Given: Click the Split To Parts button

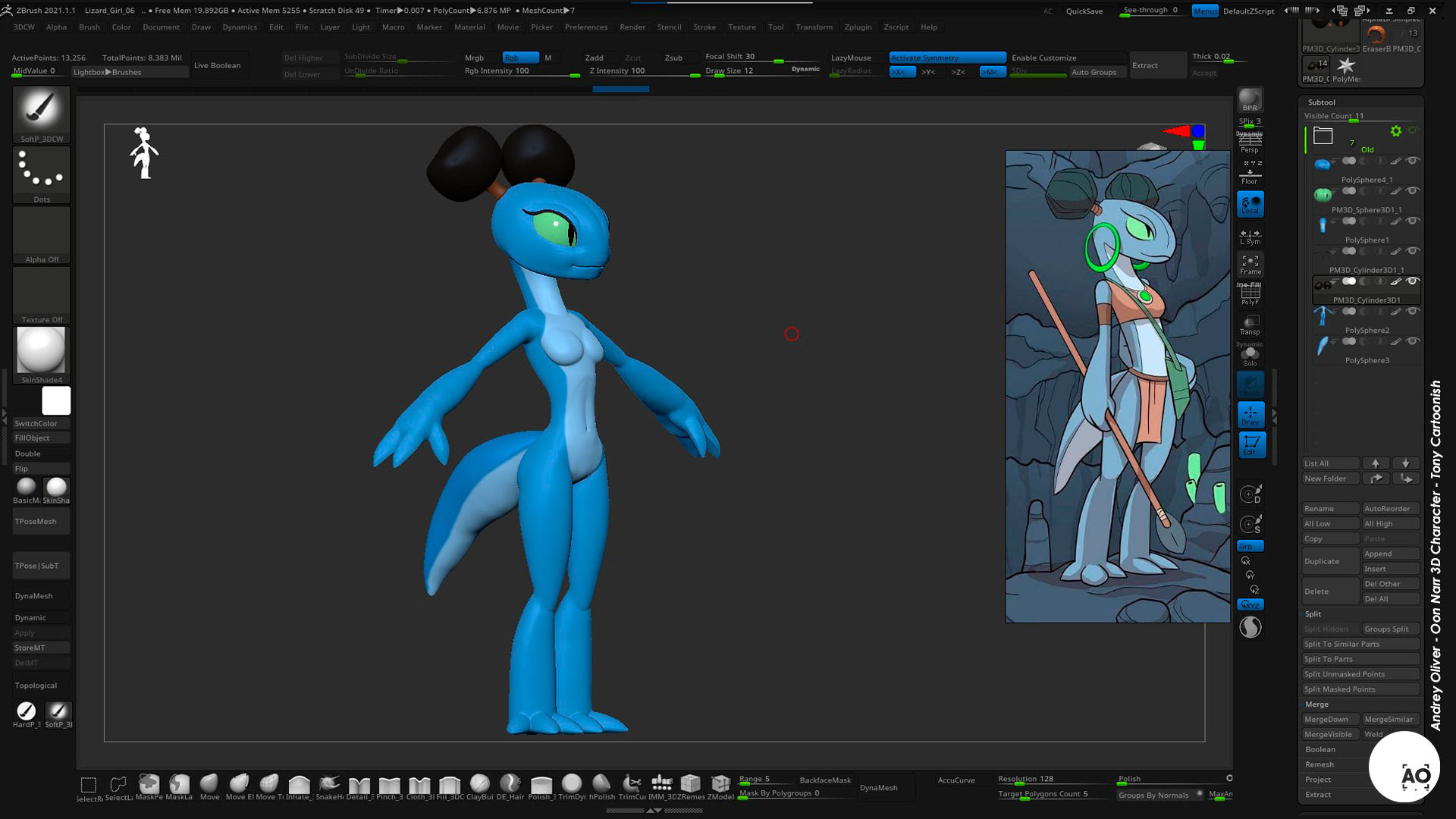Looking at the screenshot, I should tap(1360, 659).
